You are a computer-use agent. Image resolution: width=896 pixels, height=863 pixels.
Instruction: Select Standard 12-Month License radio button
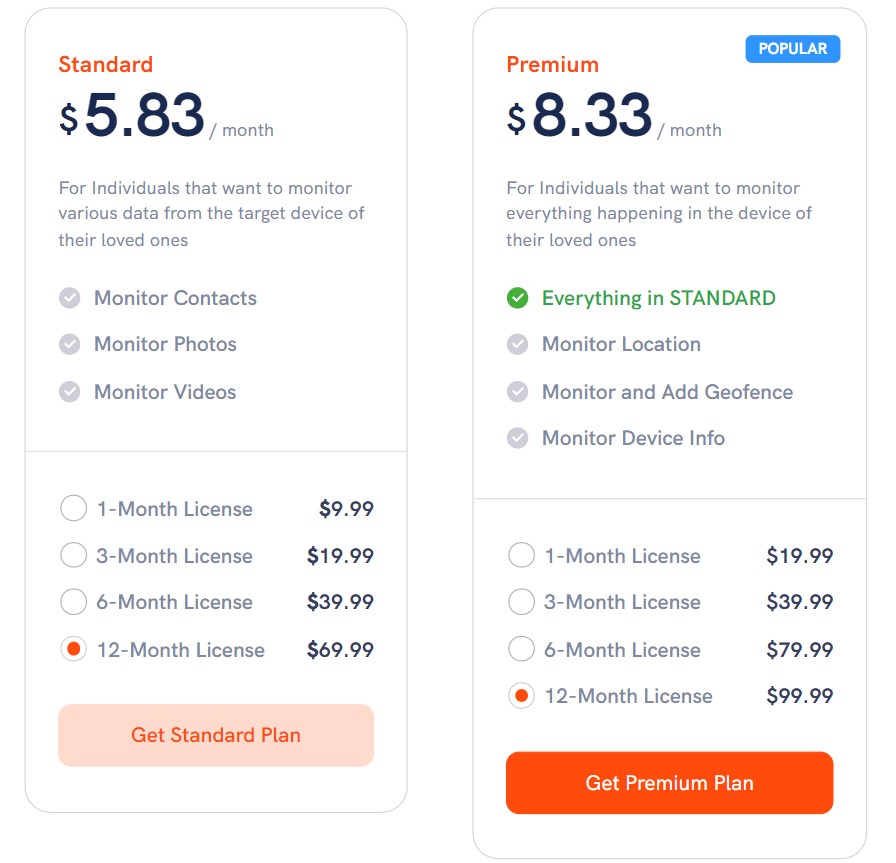(74, 649)
